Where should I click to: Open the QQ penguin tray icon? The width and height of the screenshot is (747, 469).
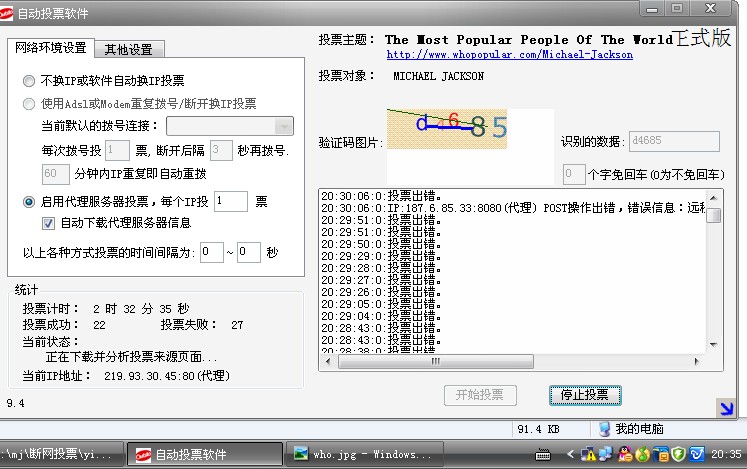pos(624,454)
